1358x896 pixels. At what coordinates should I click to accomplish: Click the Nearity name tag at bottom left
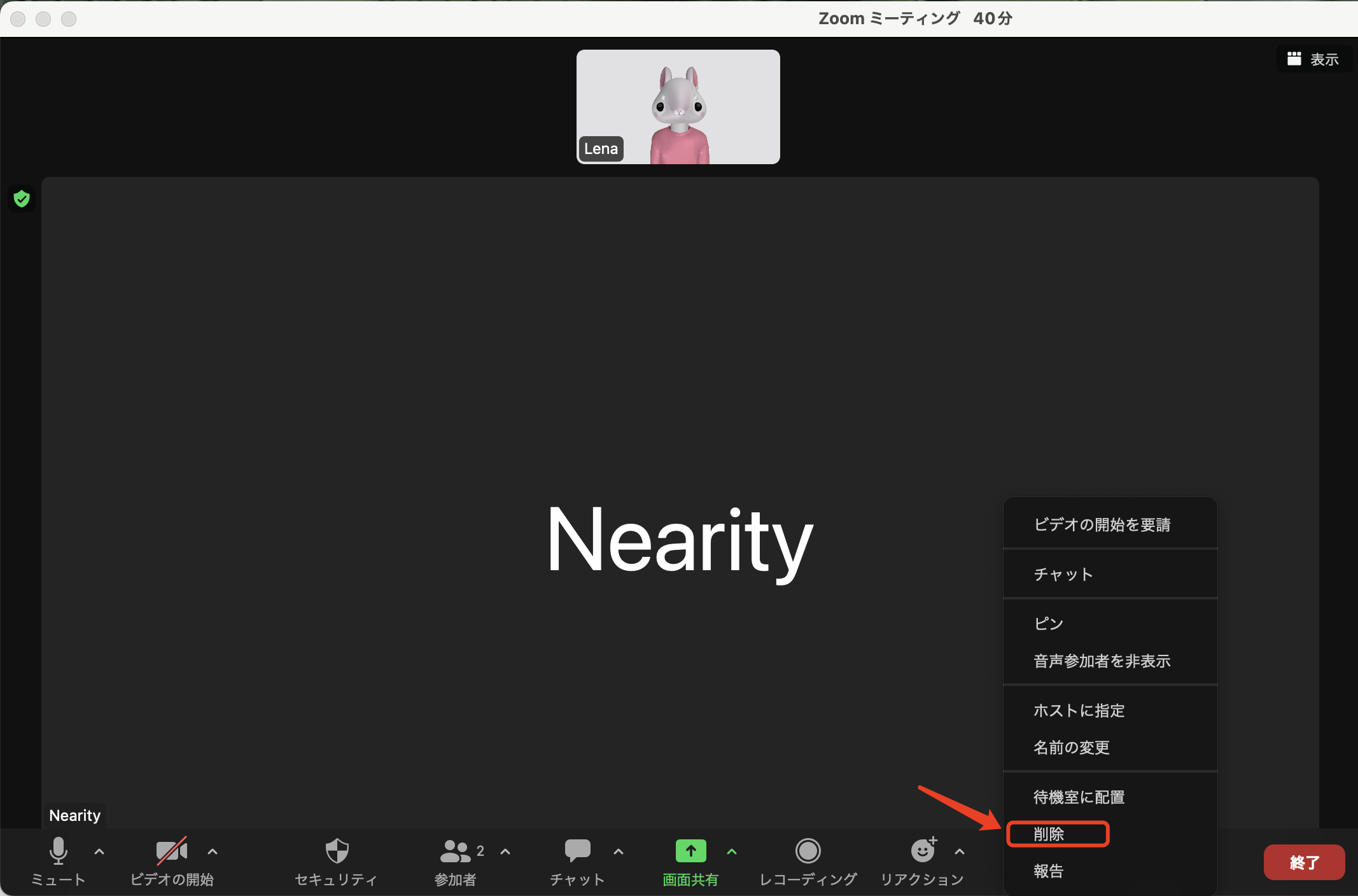pos(74,815)
